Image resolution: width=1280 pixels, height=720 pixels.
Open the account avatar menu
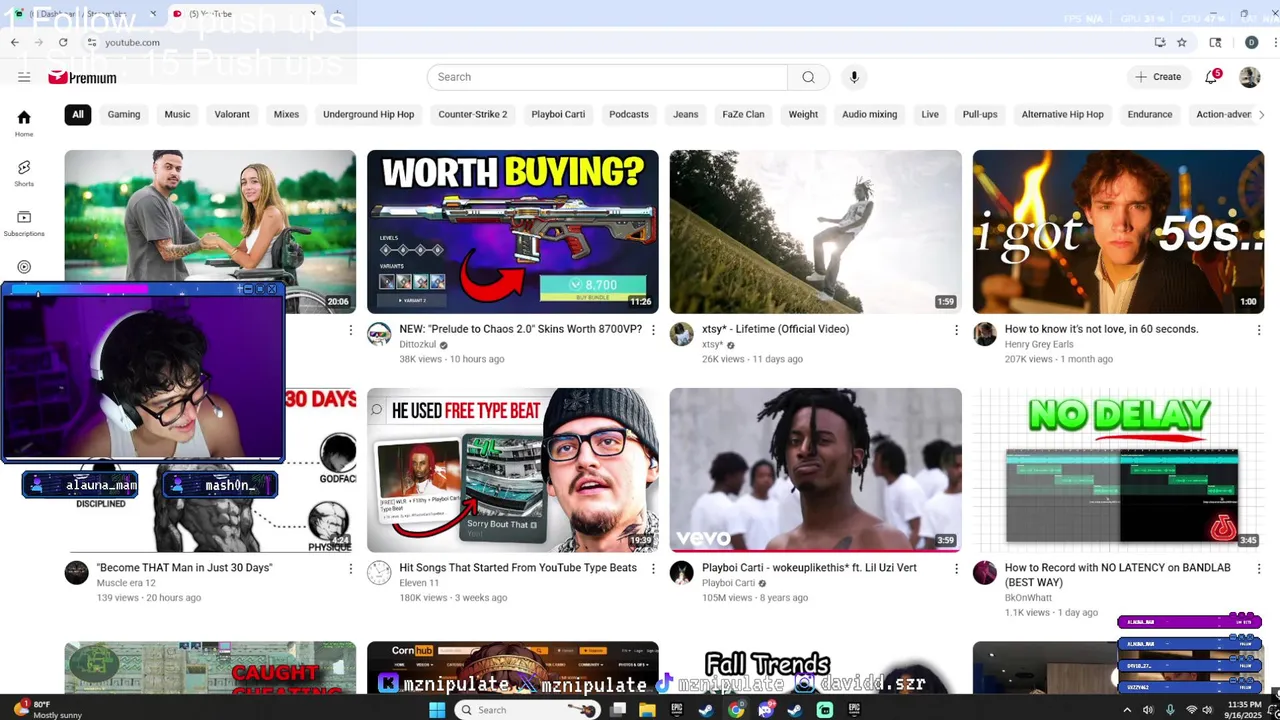1249,77
